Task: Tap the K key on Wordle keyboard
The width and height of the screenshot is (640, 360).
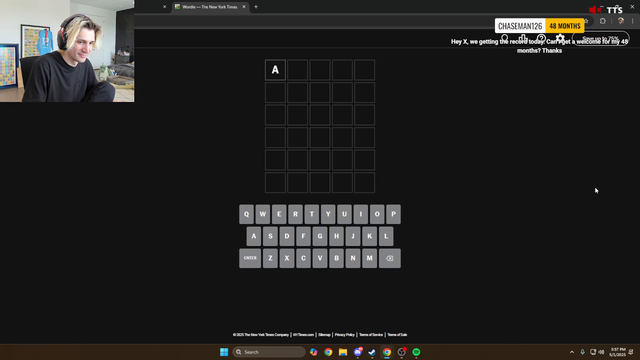Action: (369, 236)
